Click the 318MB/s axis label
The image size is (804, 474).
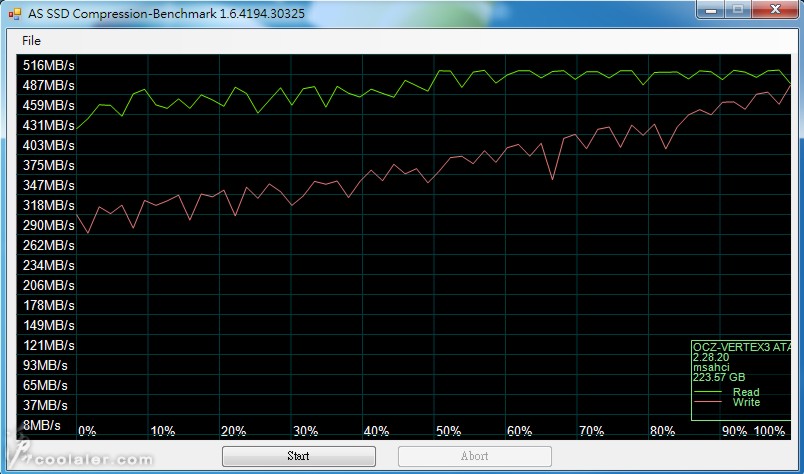[x=48, y=205]
